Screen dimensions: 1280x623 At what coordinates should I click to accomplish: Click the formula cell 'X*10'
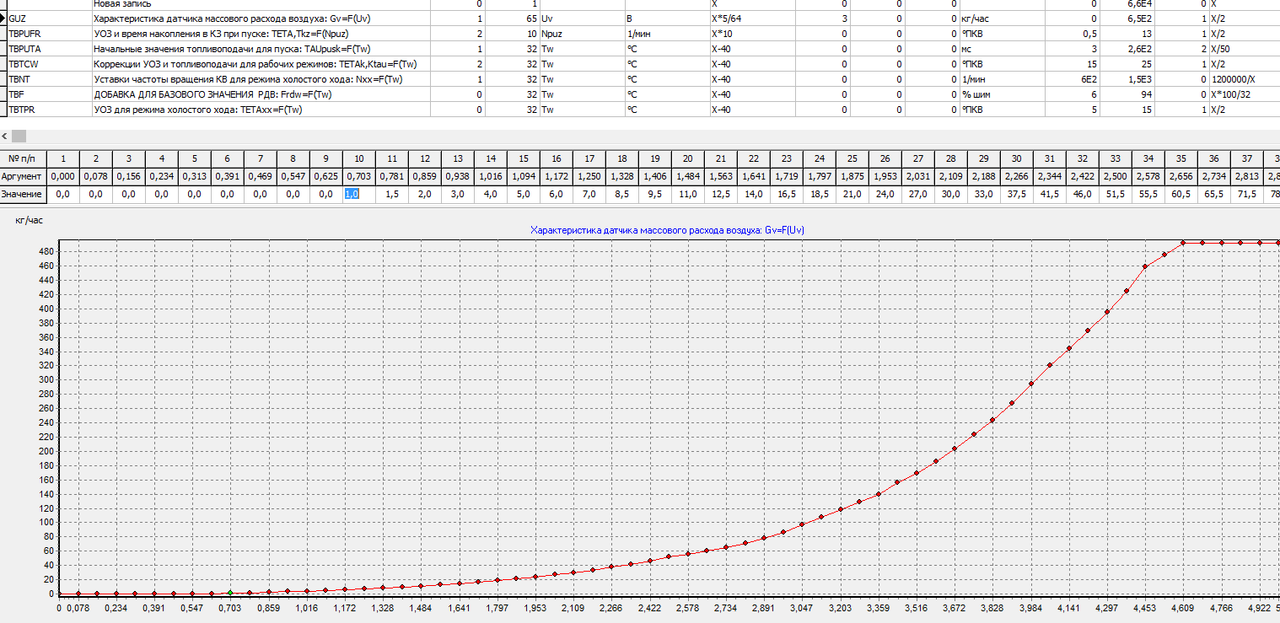pyautogui.click(x=721, y=34)
